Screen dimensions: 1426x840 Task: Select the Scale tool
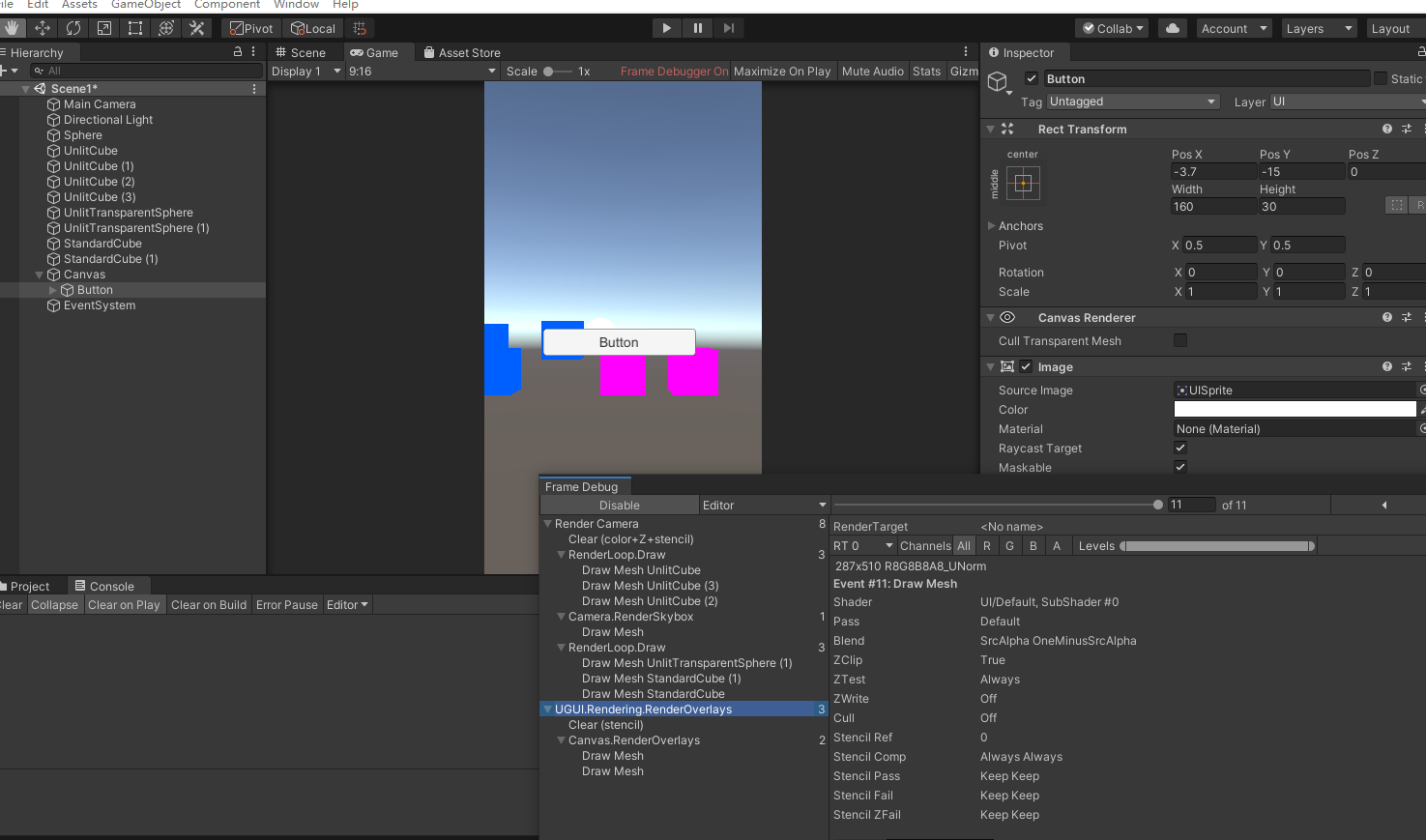[104, 28]
